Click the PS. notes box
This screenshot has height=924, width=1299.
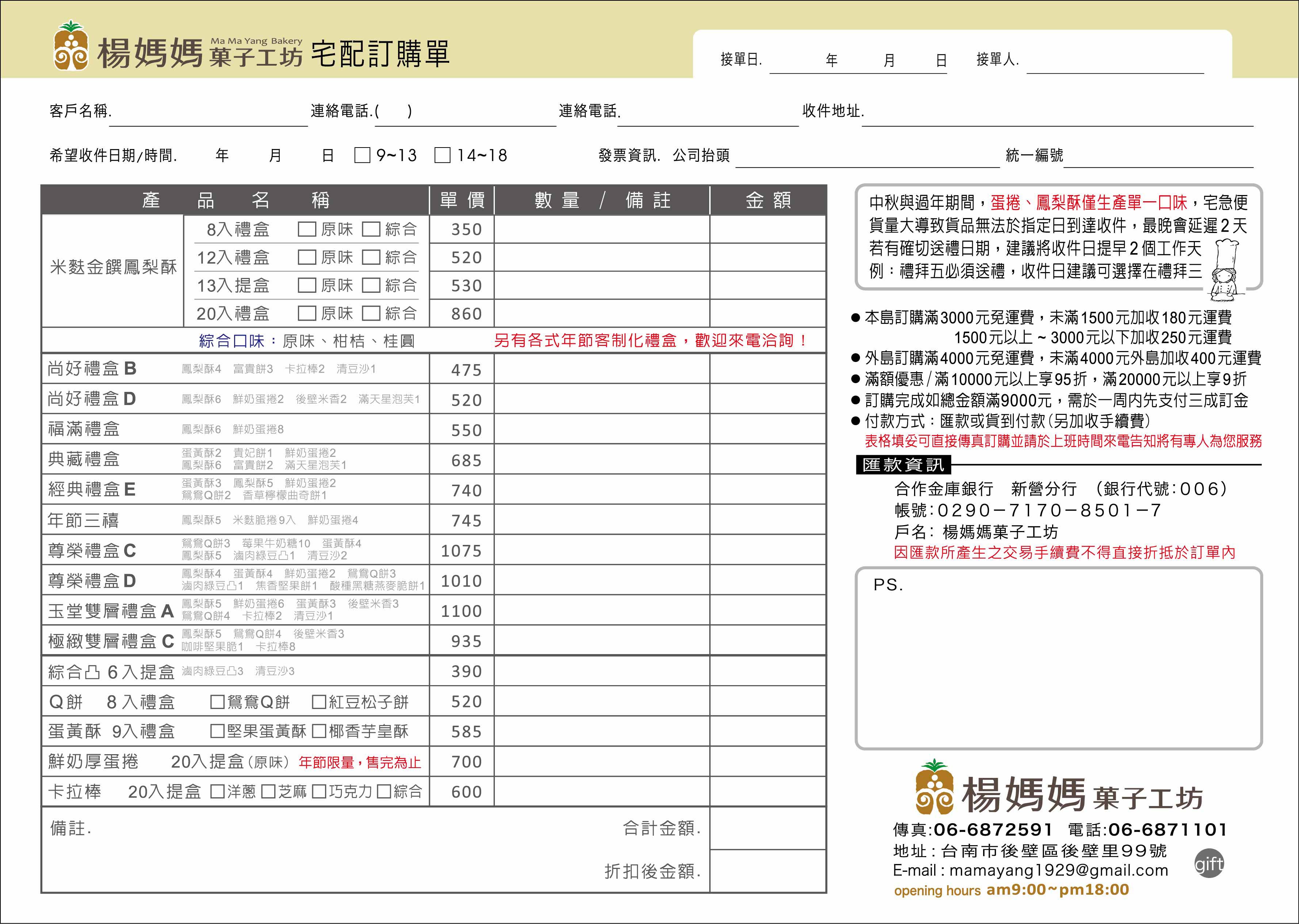tap(1058, 658)
